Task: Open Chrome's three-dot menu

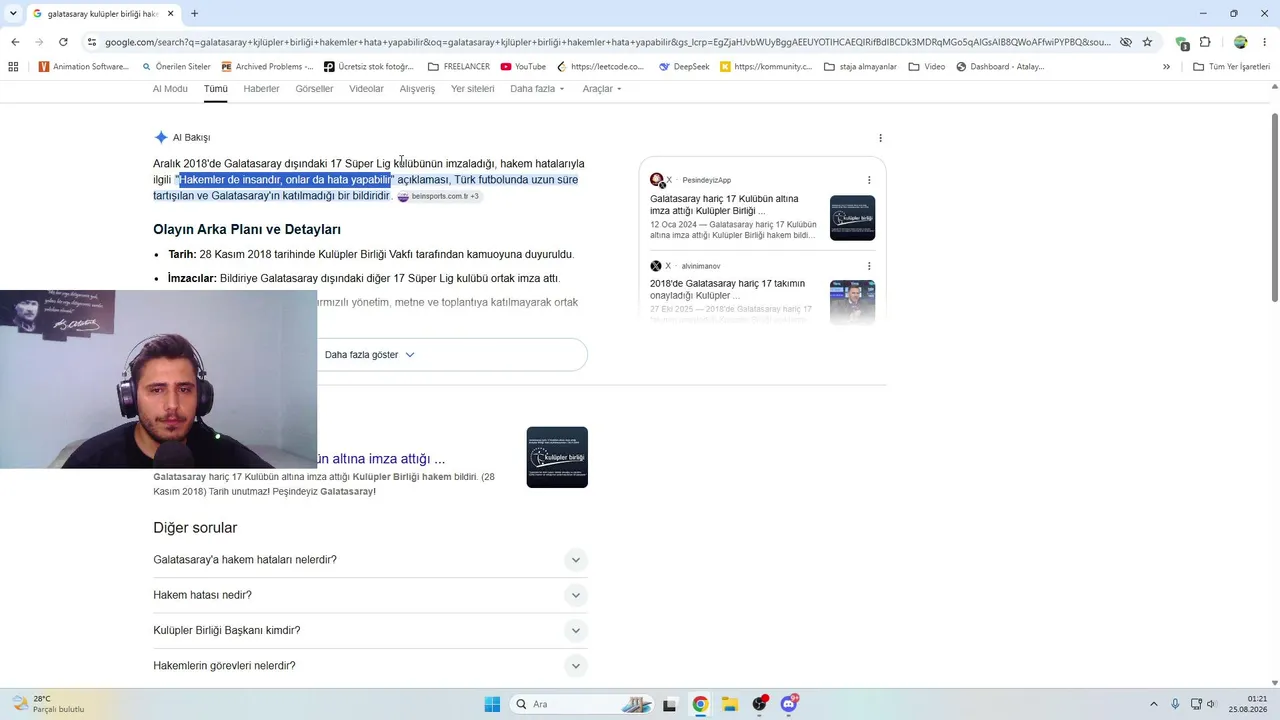Action: [x=1265, y=42]
